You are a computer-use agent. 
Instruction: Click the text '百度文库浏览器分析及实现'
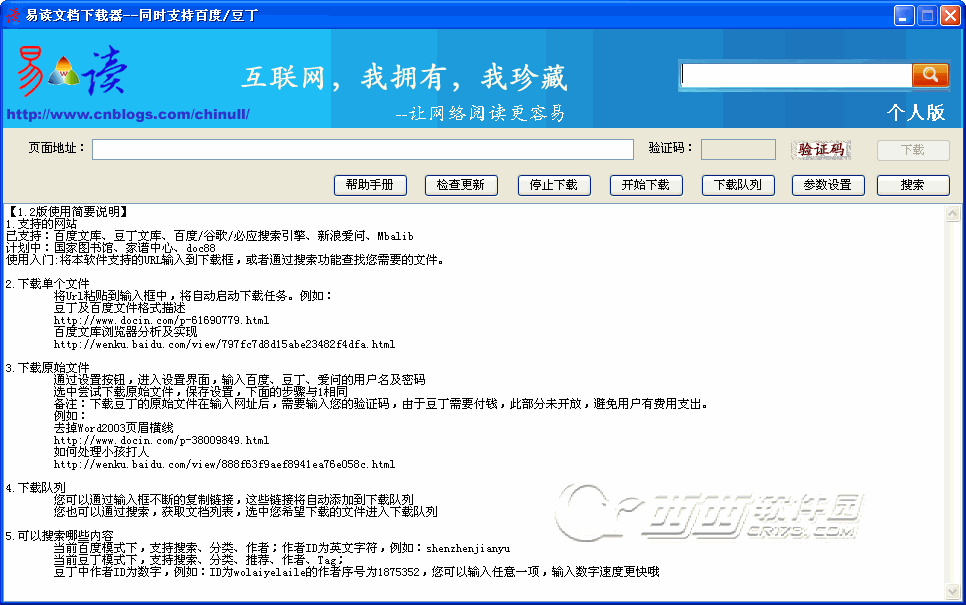(126, 332)
